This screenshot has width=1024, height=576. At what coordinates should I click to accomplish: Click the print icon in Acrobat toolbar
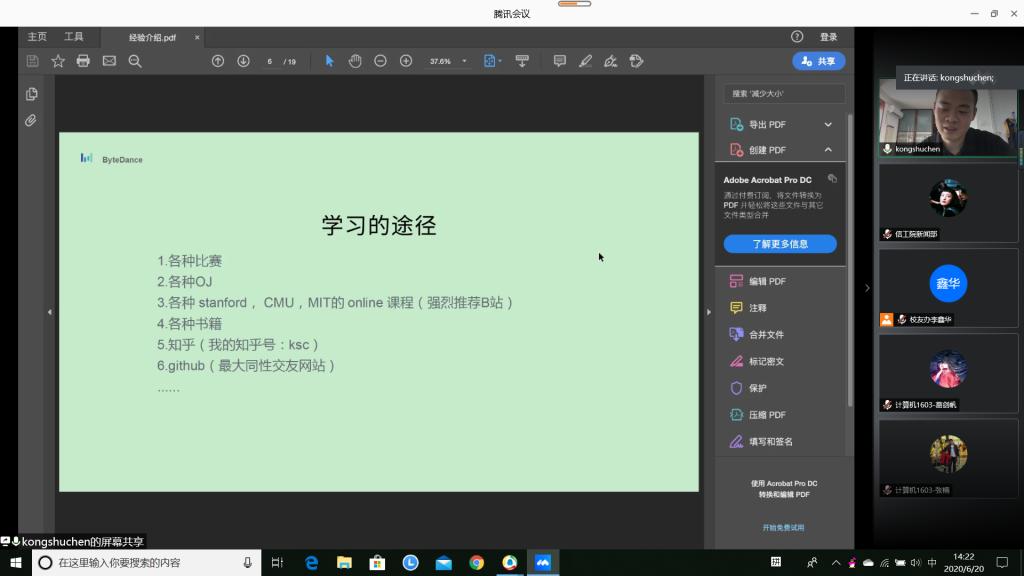tap(83, 61)
